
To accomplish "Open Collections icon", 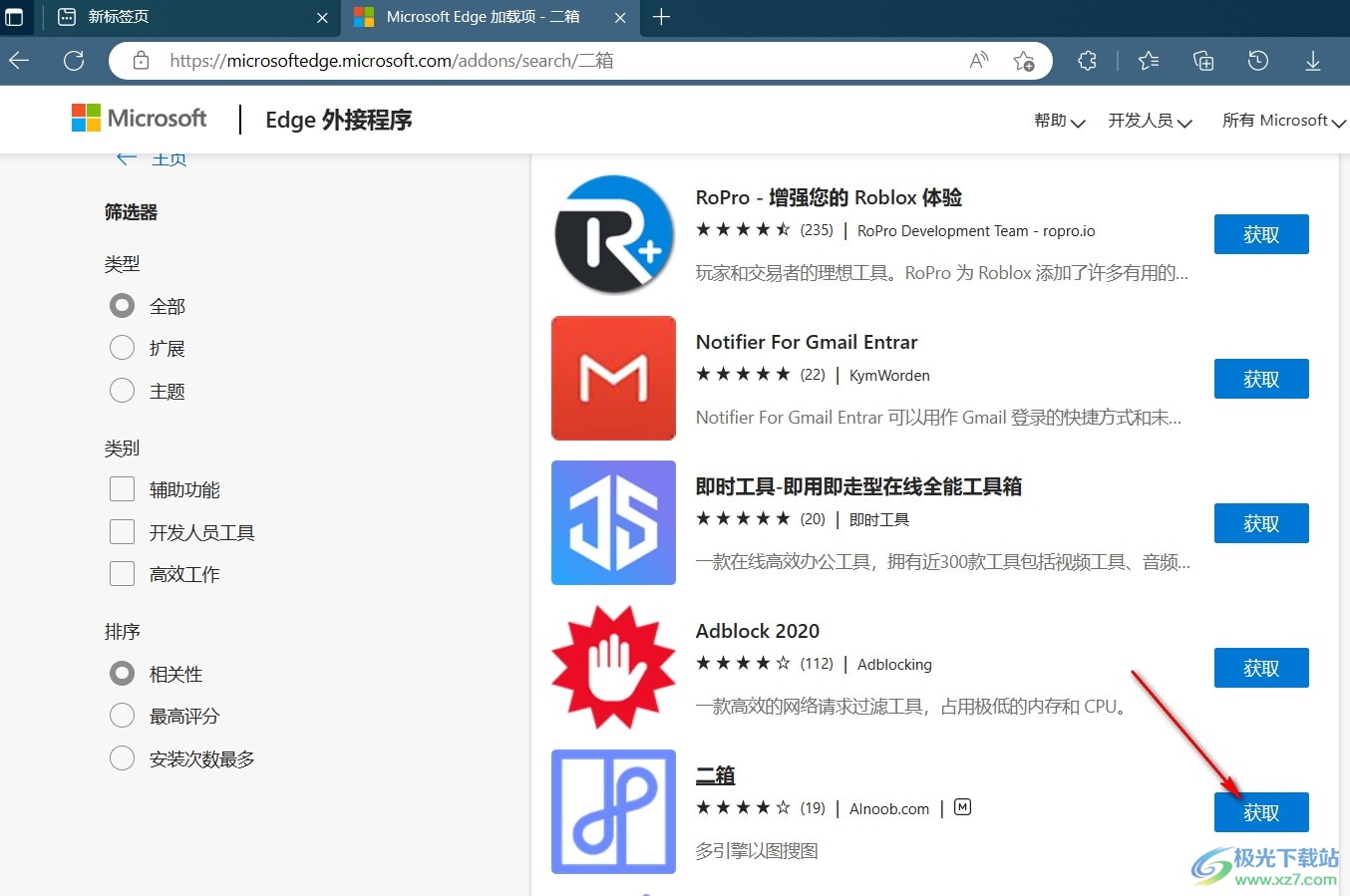I will click(x=1203, y=61).
